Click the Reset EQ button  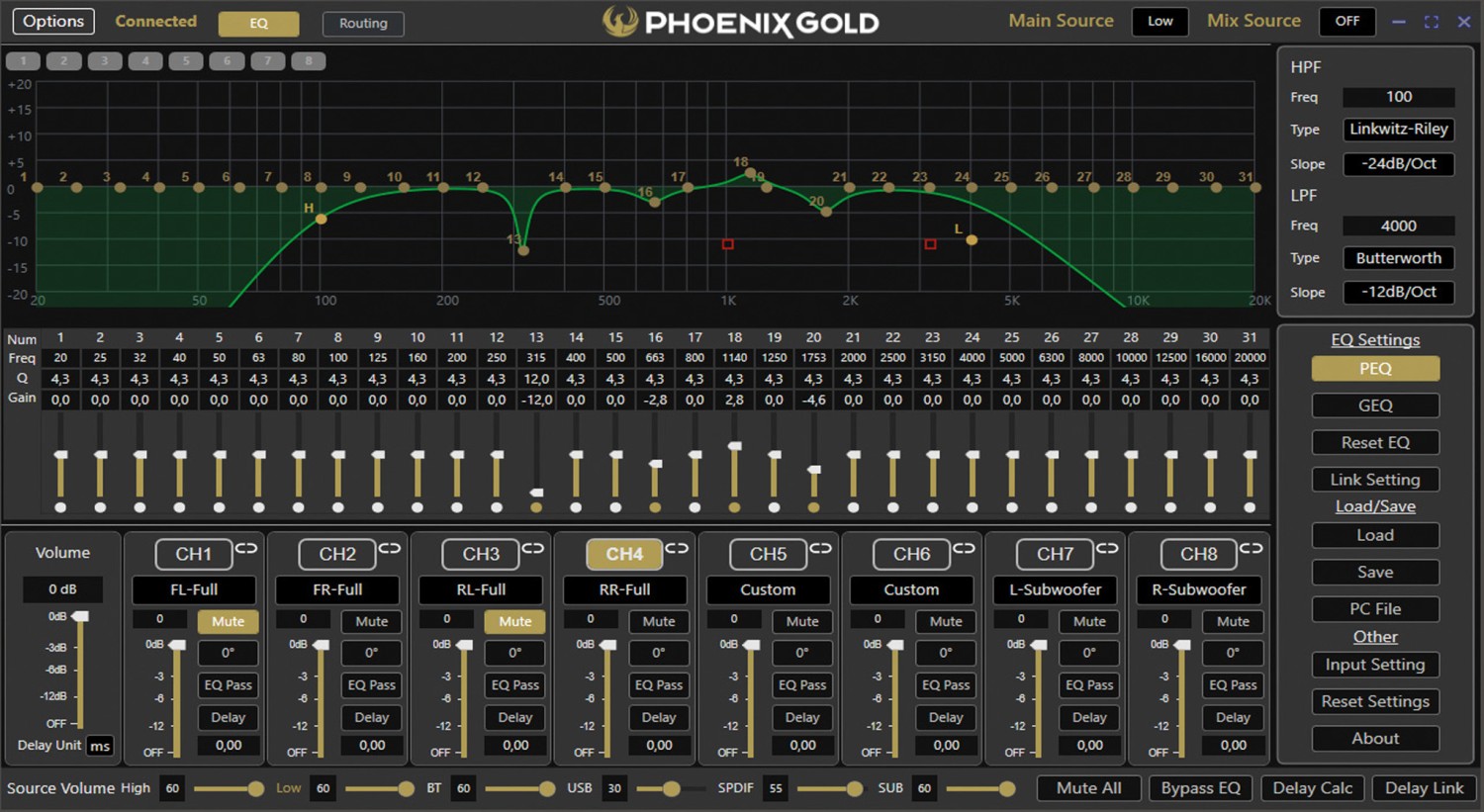(x=1375, y=442)
